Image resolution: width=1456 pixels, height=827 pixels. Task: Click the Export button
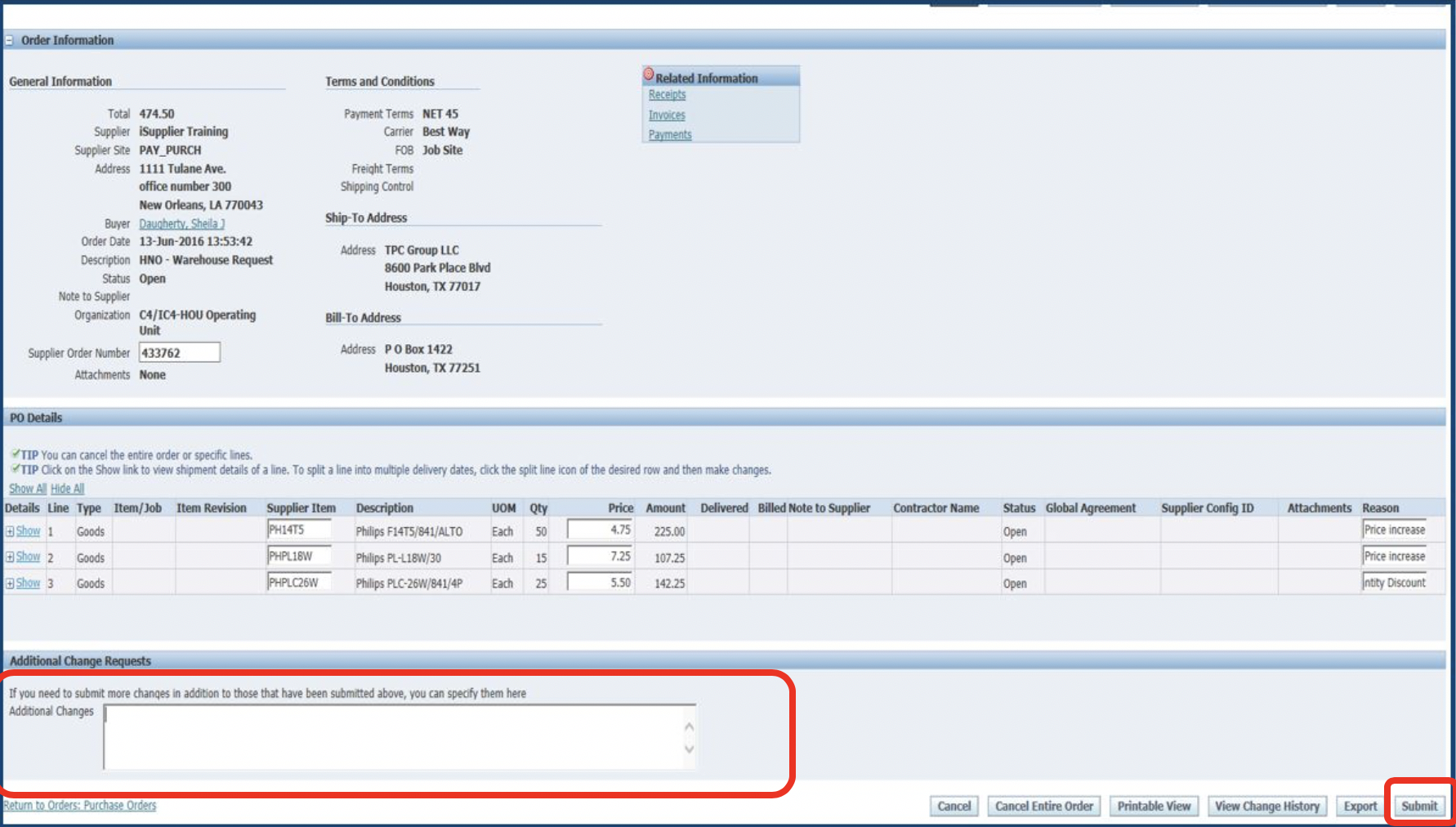1360,807
